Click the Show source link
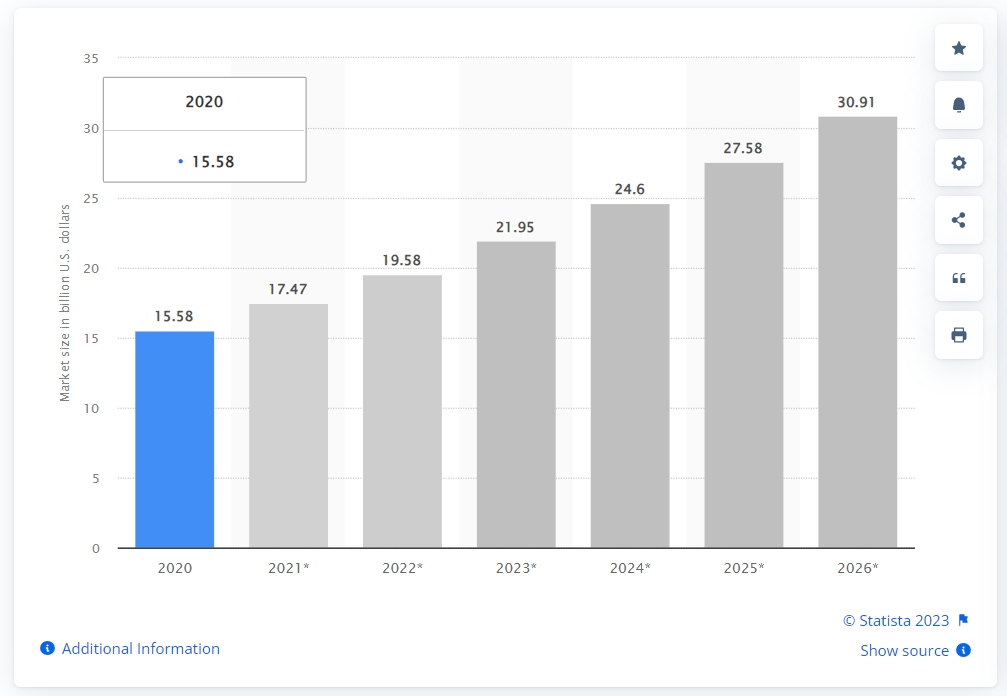The width and height of the screenshot is (1007, 696). [x=904, y=650]
